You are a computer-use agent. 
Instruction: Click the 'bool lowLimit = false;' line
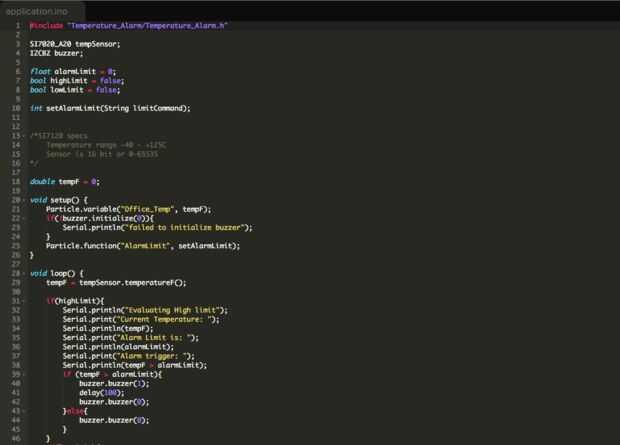pos(75,90)
